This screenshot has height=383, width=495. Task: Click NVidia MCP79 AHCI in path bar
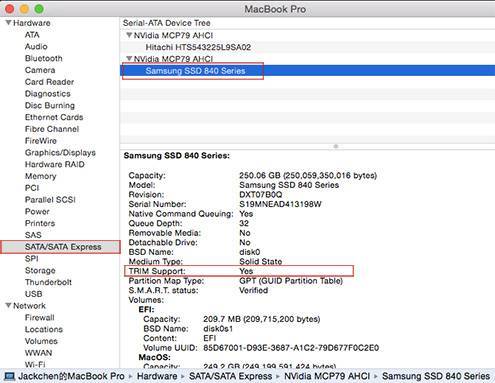pos(327,376)
